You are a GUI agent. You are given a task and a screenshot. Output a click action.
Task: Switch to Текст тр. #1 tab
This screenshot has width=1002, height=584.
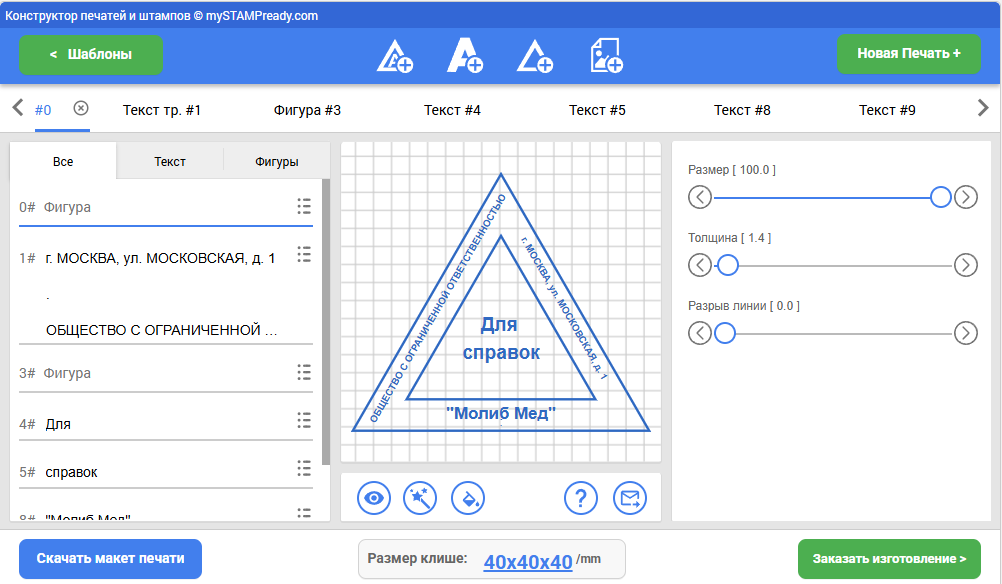pyautogui.click(x=162, y=110)
